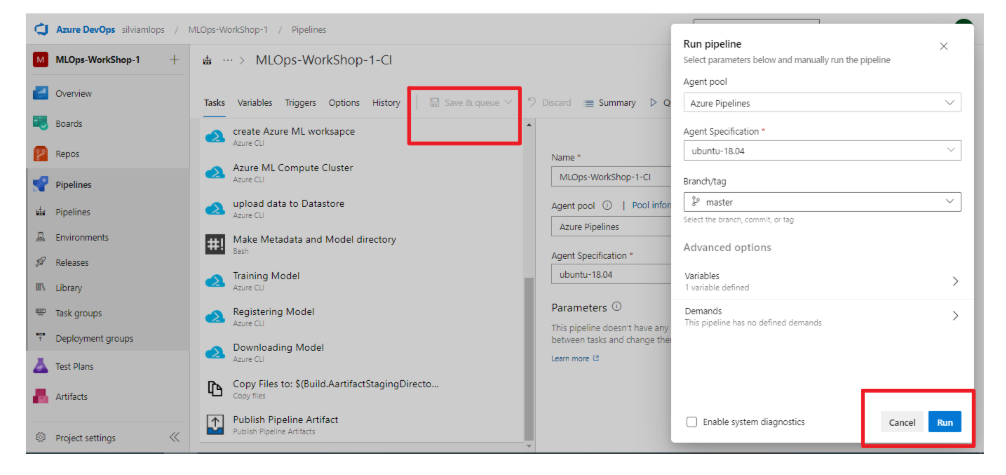Click the Copy Files task icon
The width and height of the screenshot is (1006, 475).
214,388
